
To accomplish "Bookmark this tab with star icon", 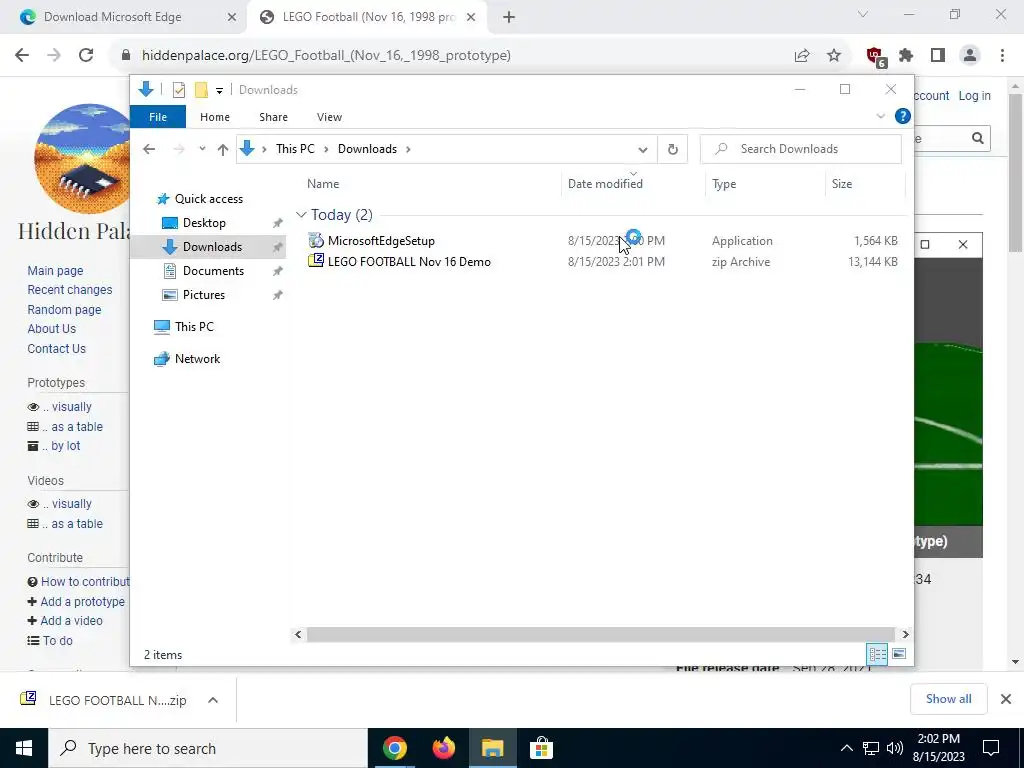I will coord(834,56).
